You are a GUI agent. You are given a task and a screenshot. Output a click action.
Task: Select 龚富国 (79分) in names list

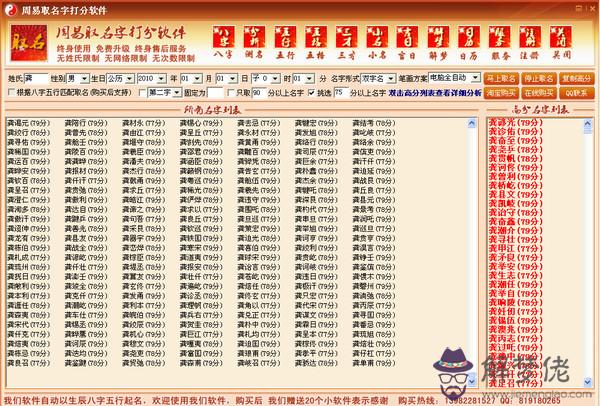[201, 353]
